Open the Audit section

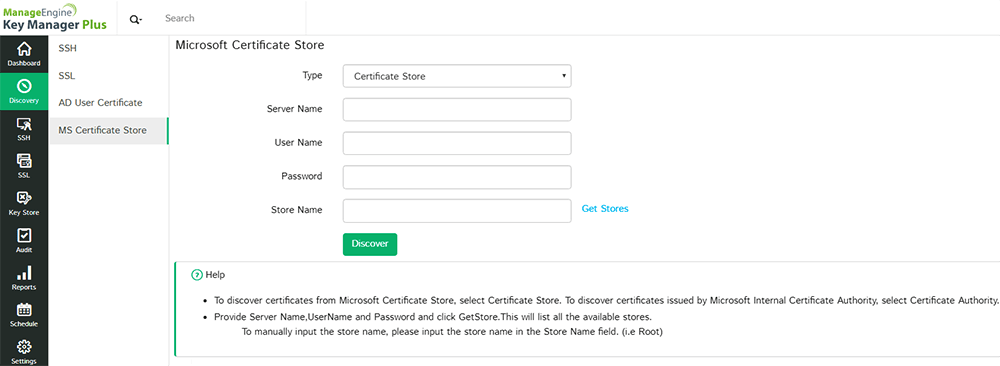tap(24, 240)
